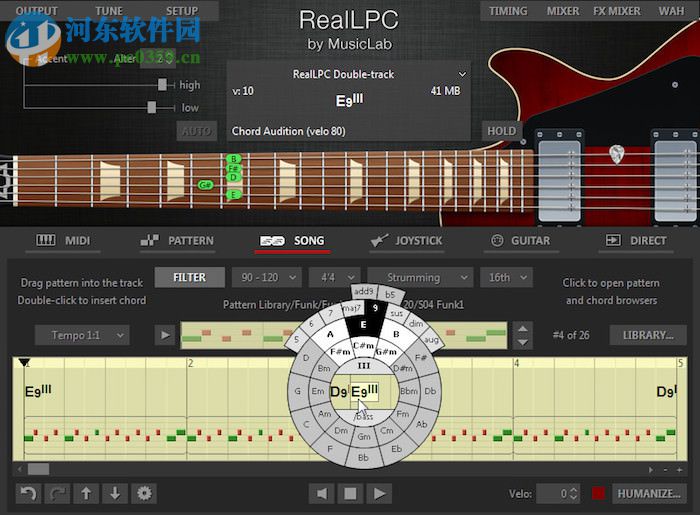Choose 5 power chord on wheel
The height and width of the screenshot is (515, 700).
point(296,340)
